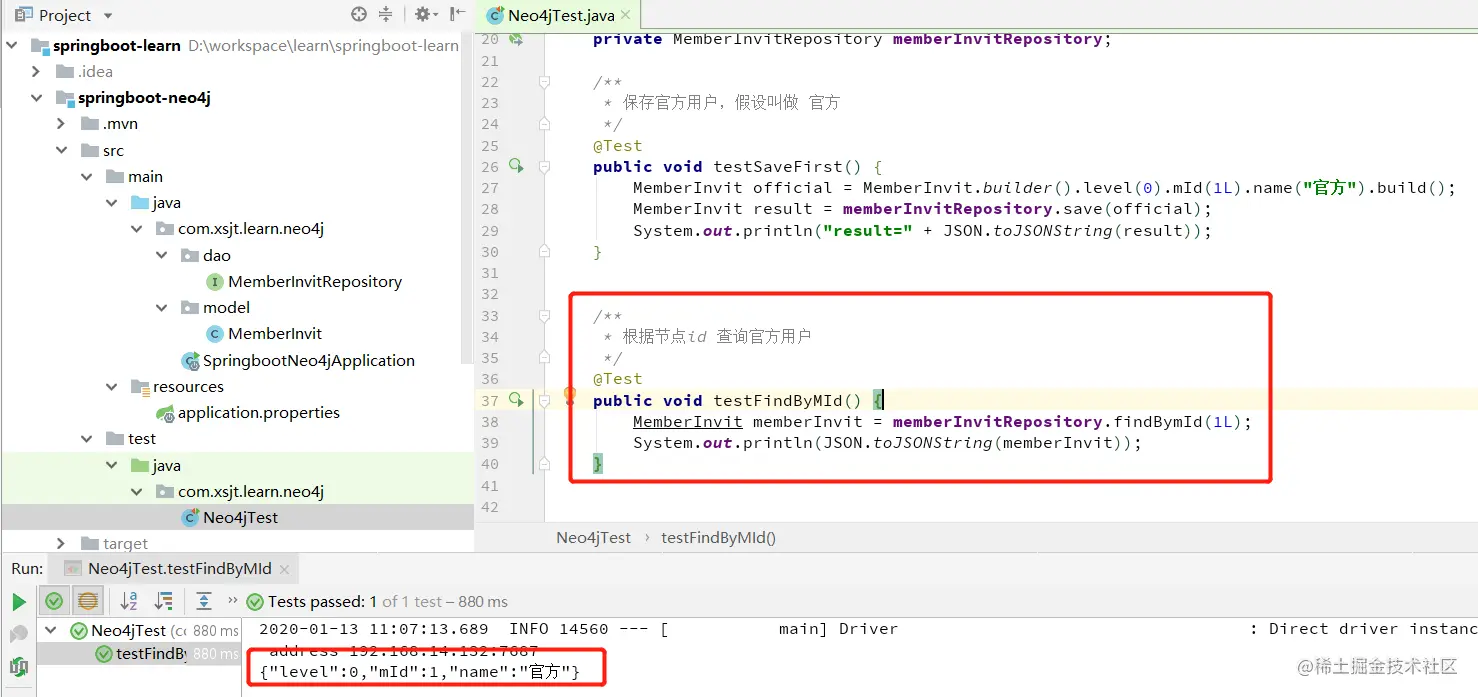Collapse the model package
Screen dimensions: 1478x697
click(162, 308)
